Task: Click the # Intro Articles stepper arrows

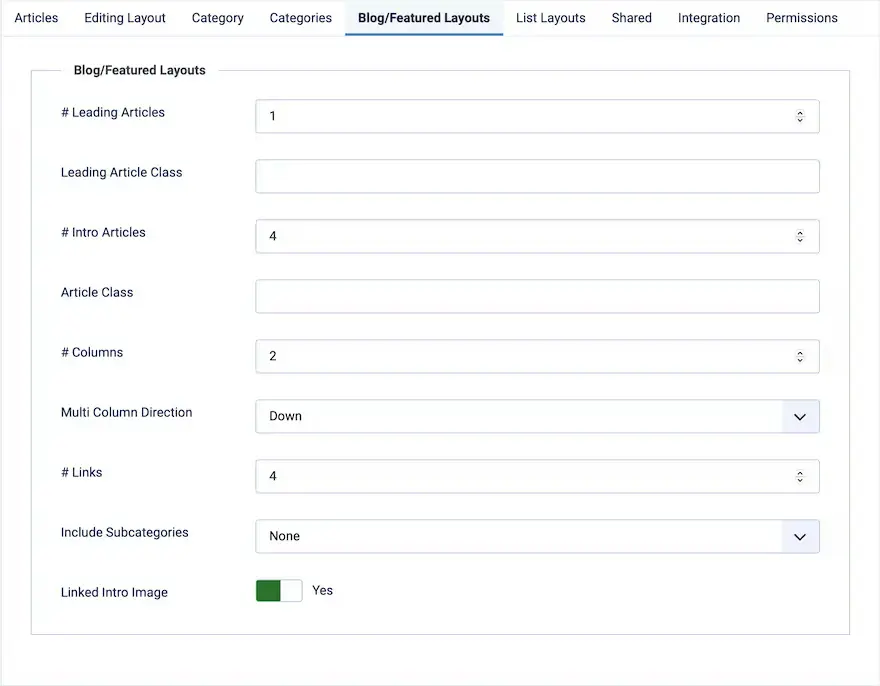Action: point(800,236)
